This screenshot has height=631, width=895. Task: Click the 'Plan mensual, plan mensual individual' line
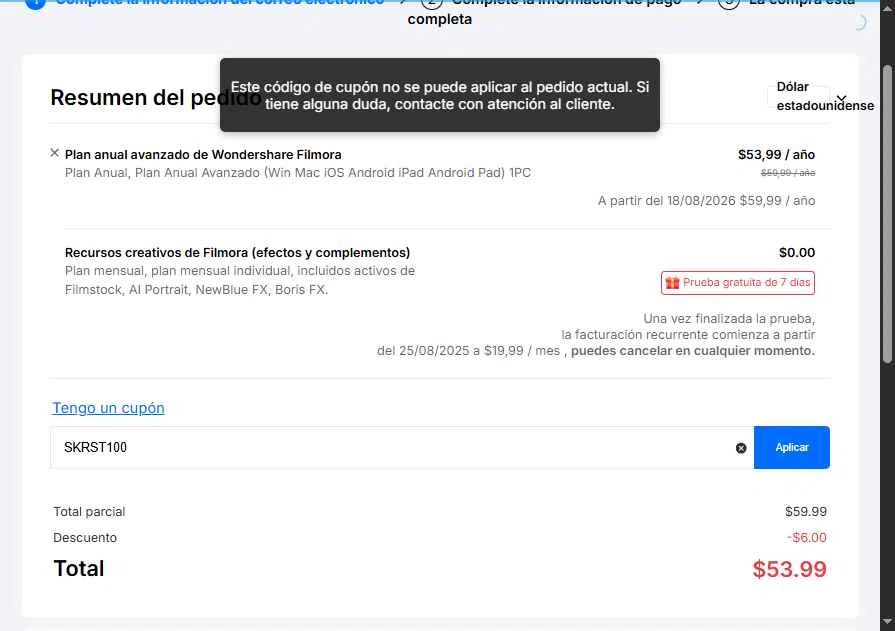(240, 271)
